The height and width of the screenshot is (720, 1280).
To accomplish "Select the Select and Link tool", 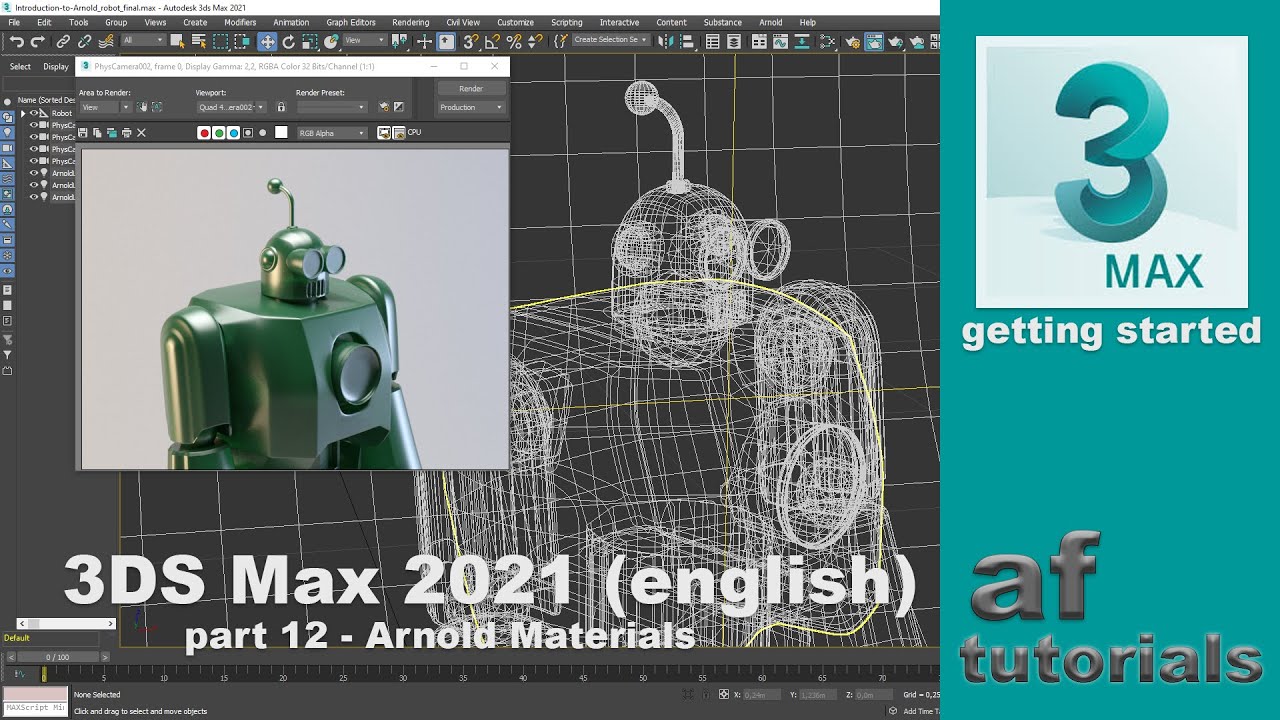I will coord(63,41).
